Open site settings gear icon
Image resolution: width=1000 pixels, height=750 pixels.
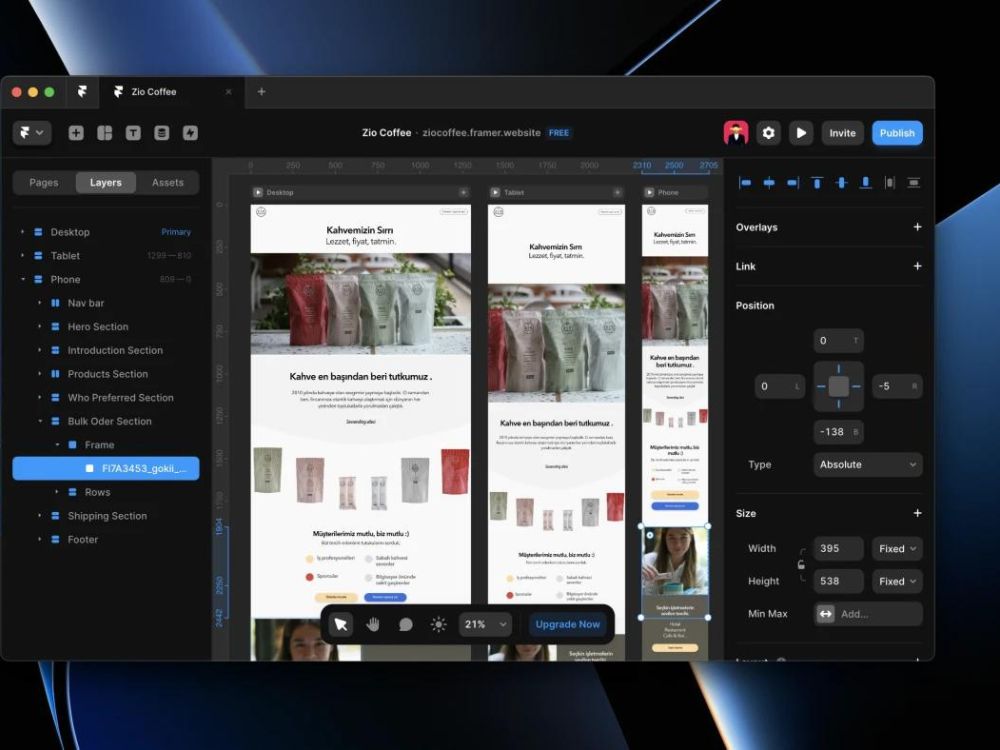pyautogui.click(x=768, y=133)
